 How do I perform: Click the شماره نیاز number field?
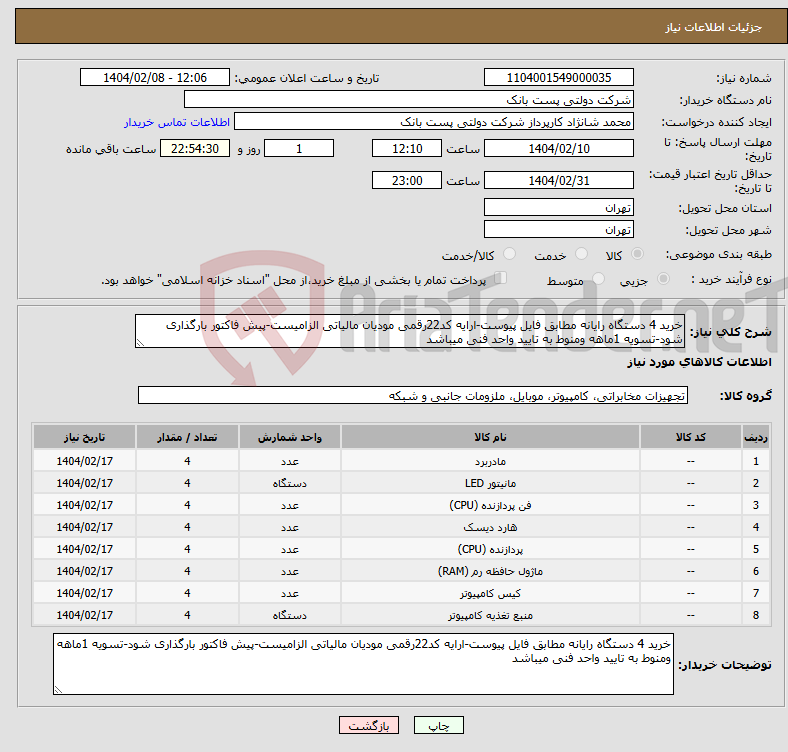(x=558, y=78)
